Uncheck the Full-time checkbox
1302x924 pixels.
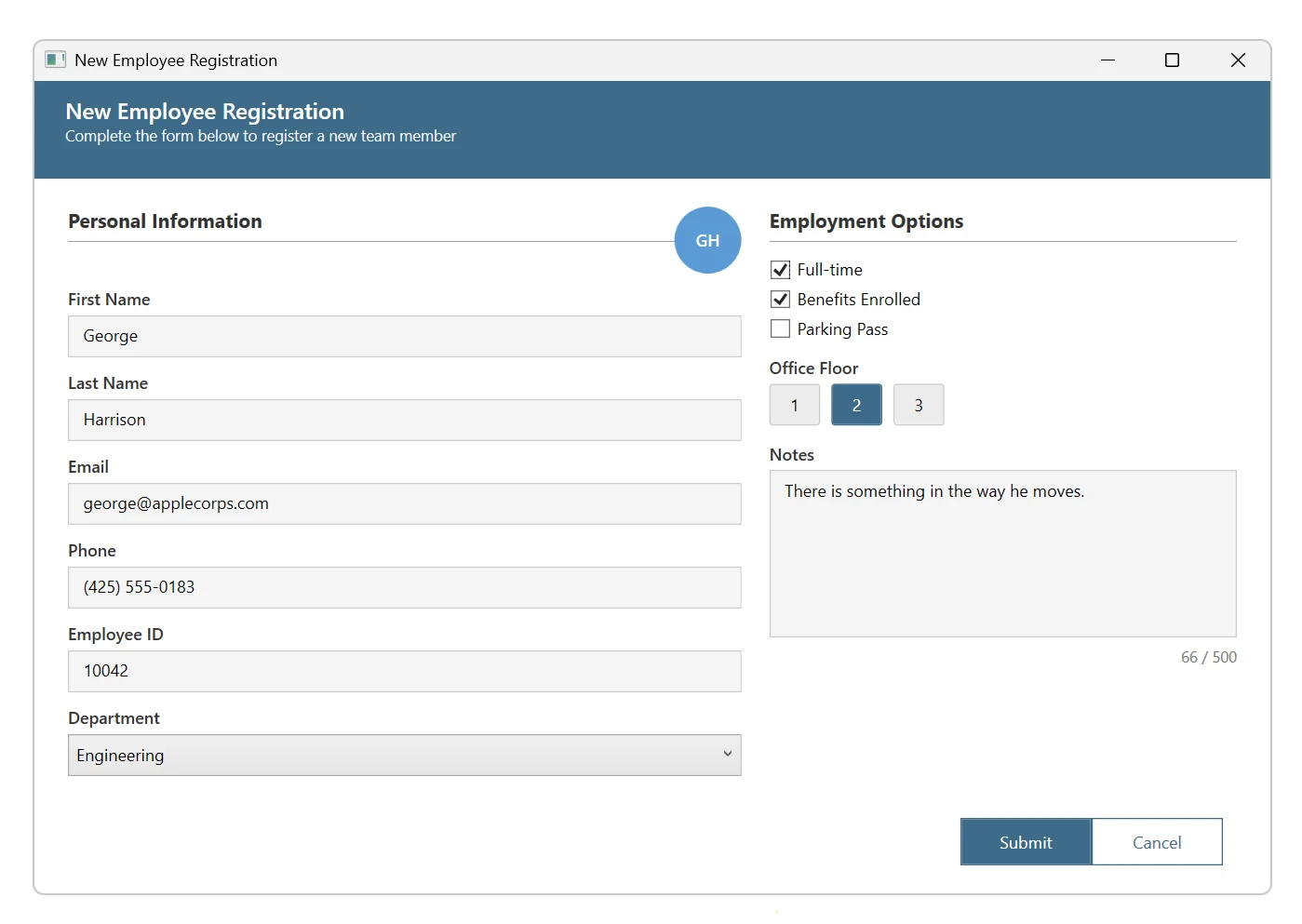tap(779, 269)
